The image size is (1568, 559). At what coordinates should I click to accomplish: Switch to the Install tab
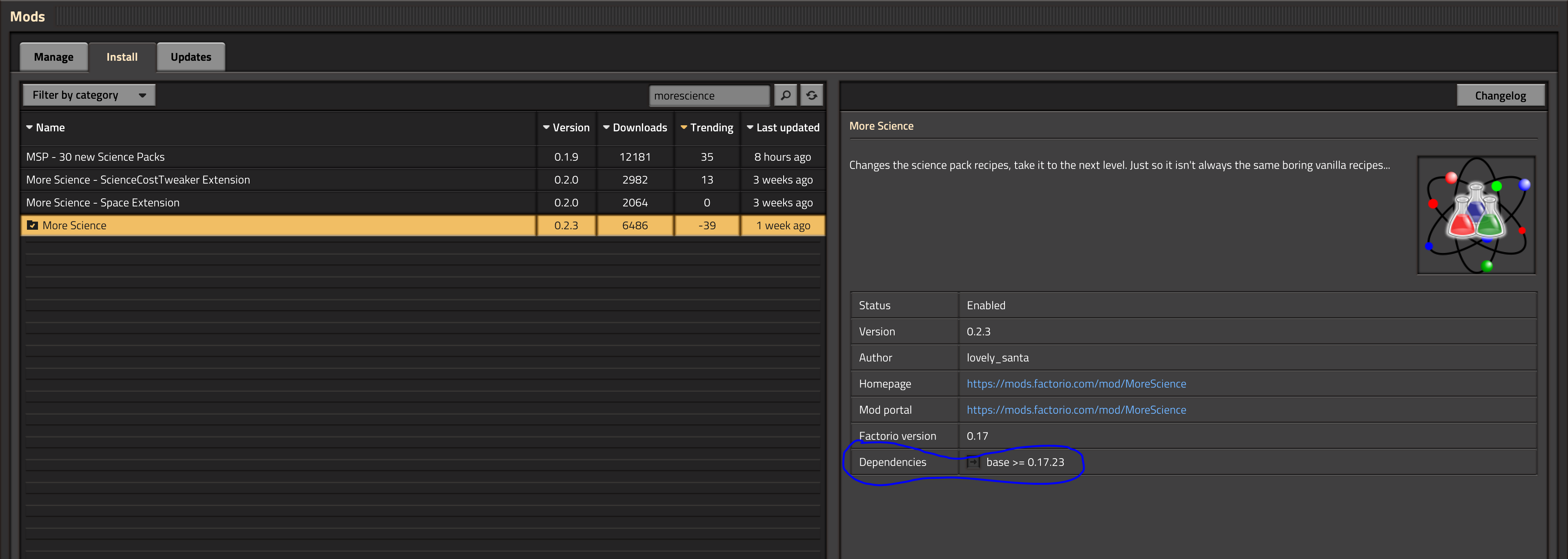click(122, 57)
